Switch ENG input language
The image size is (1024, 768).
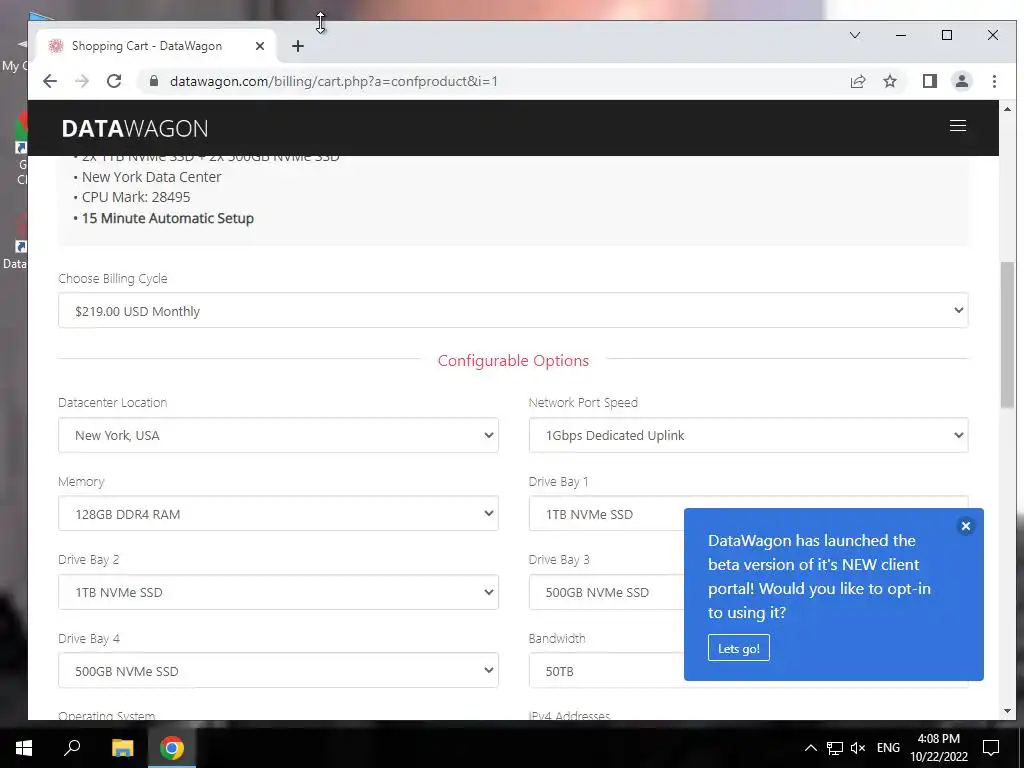[888, 748]
